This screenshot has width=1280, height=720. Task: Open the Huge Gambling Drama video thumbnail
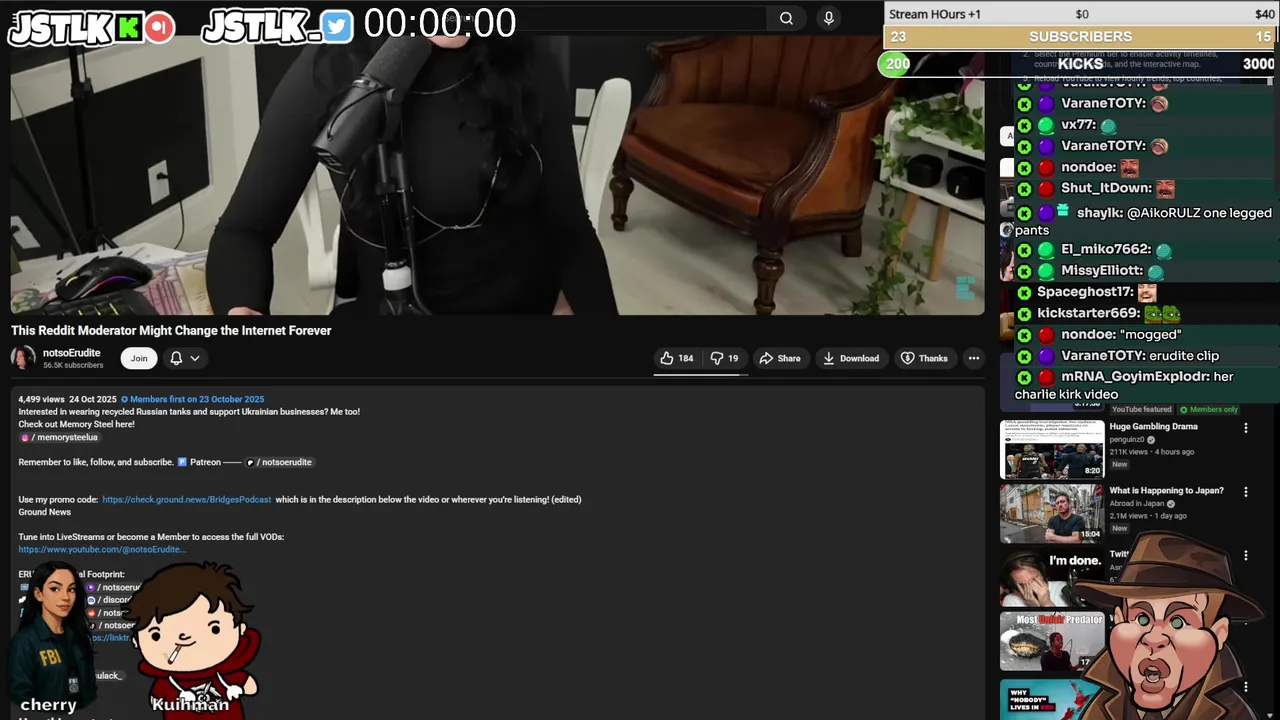click(1052, 449)
